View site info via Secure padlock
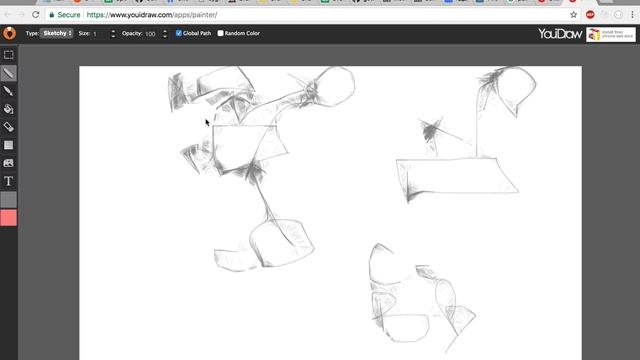The height and width of the screenshot is (360, 640). (x=64, y=15)
